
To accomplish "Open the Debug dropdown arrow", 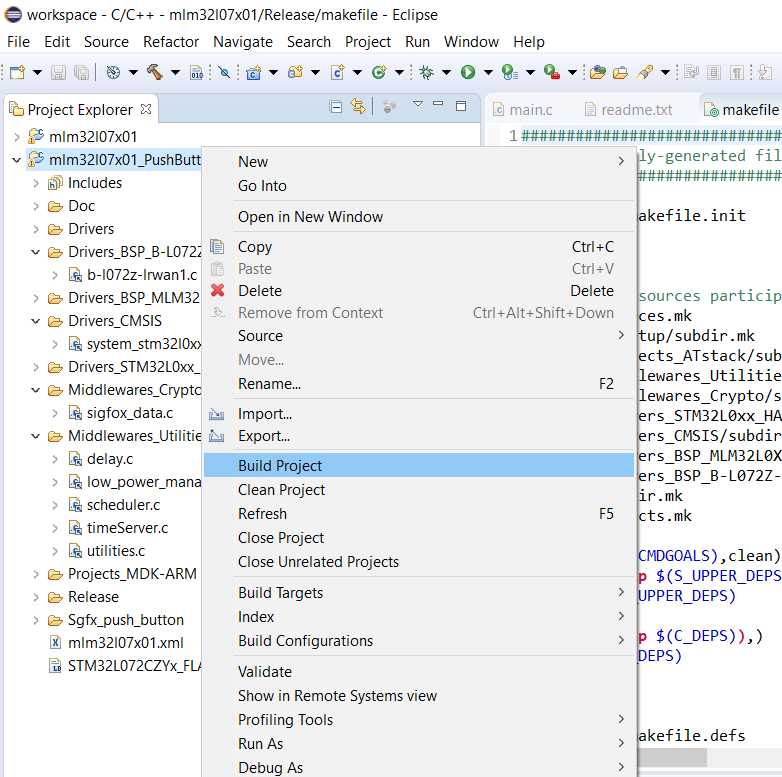I will [446, 73].
